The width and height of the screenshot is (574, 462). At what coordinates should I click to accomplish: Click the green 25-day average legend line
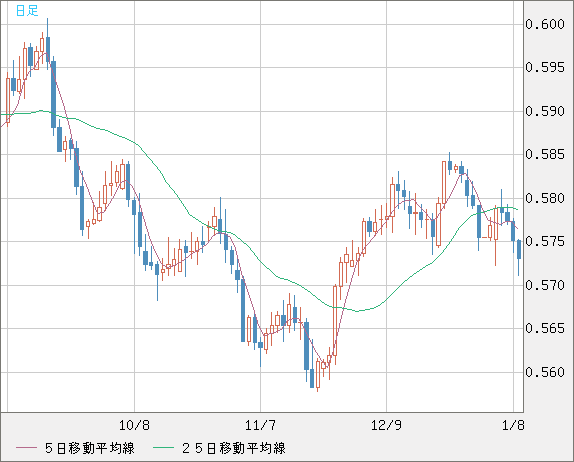pos(163,448)
